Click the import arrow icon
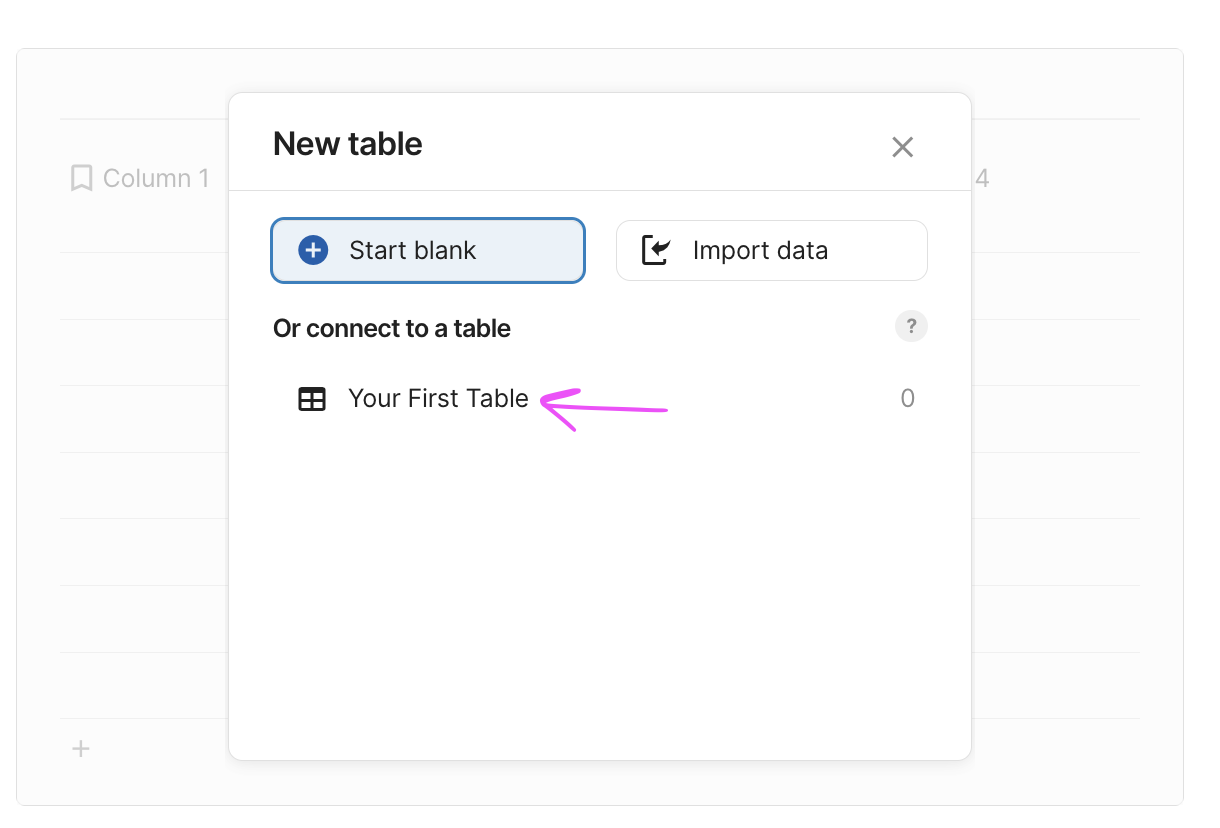Image resolution: width=1220 pixels, height=828 pixels. (x=655, y=250)
